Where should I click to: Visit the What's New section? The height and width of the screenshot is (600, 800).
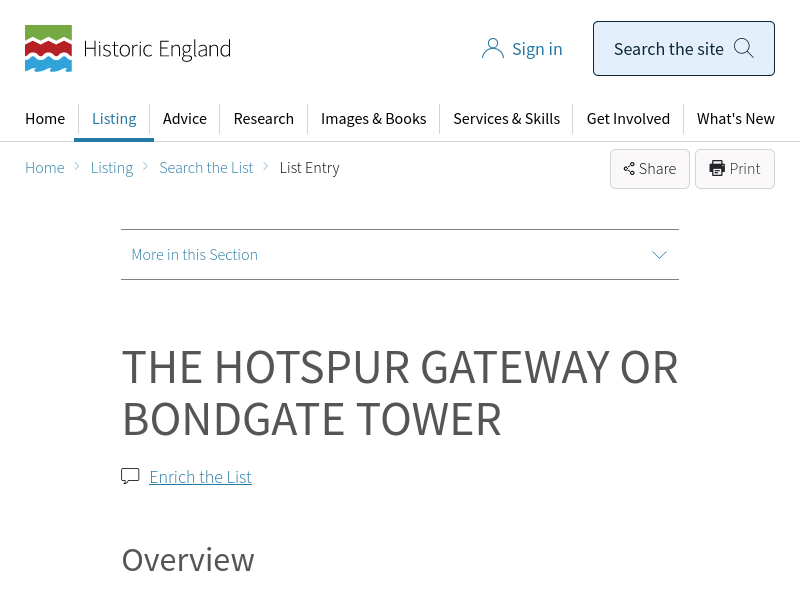pos(736,119)
